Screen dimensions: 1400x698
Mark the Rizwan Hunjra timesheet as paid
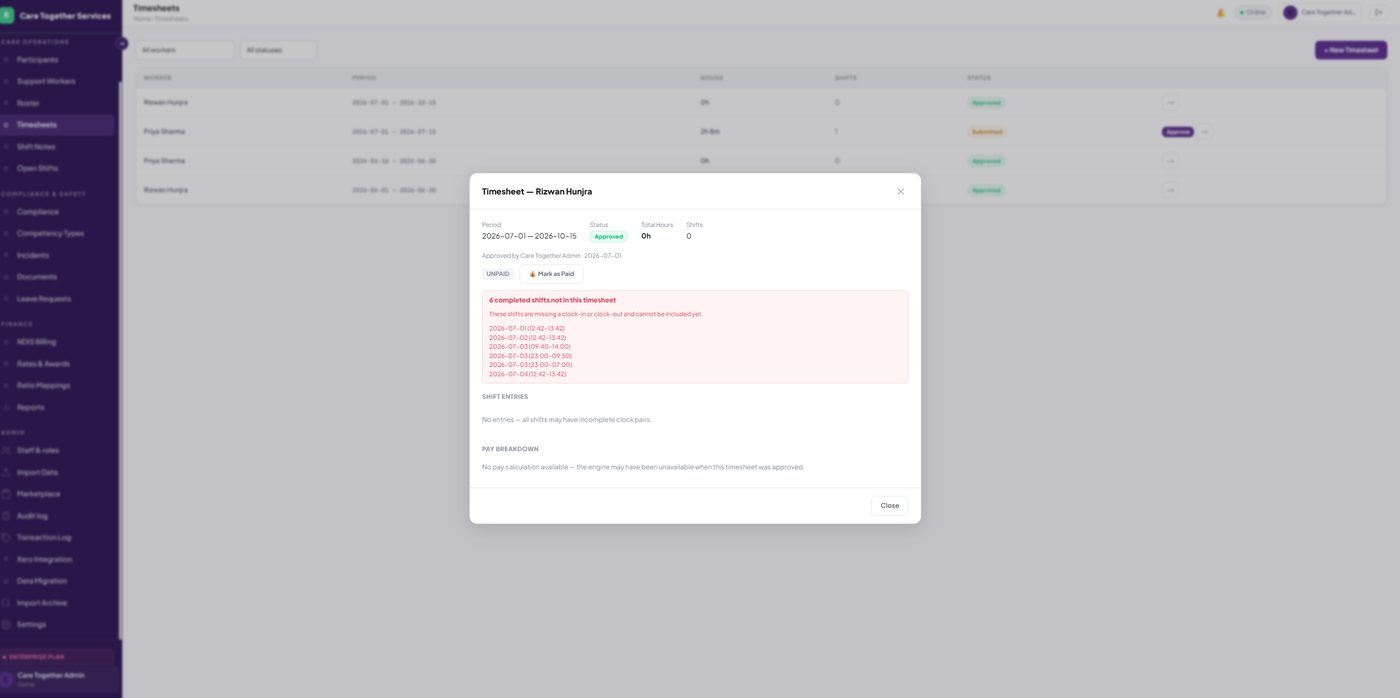coord(551,274)
